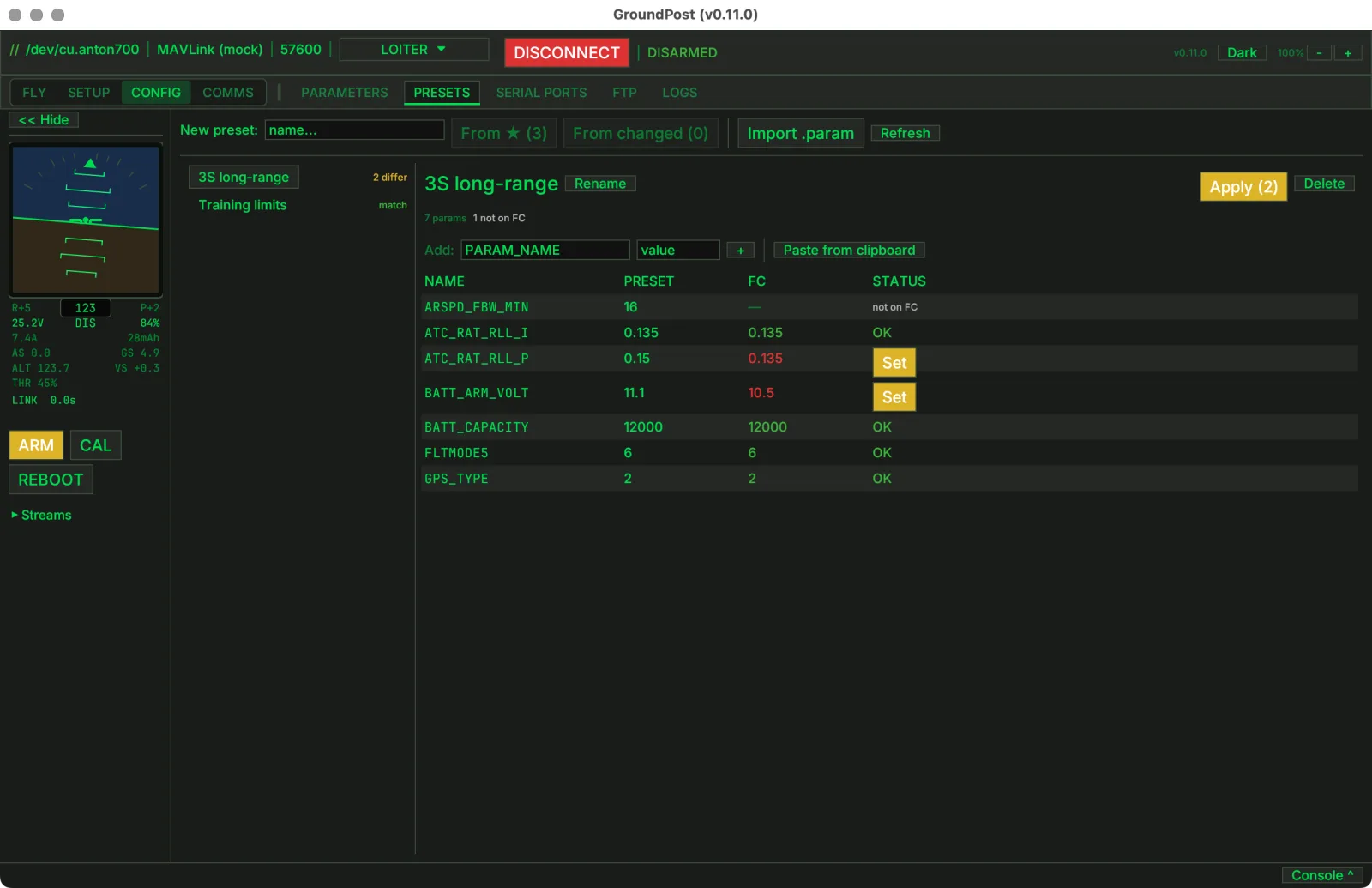Screen dimensions: 1372x888
Task: Click the 123 heading readout box
Action: click(86, 308)
